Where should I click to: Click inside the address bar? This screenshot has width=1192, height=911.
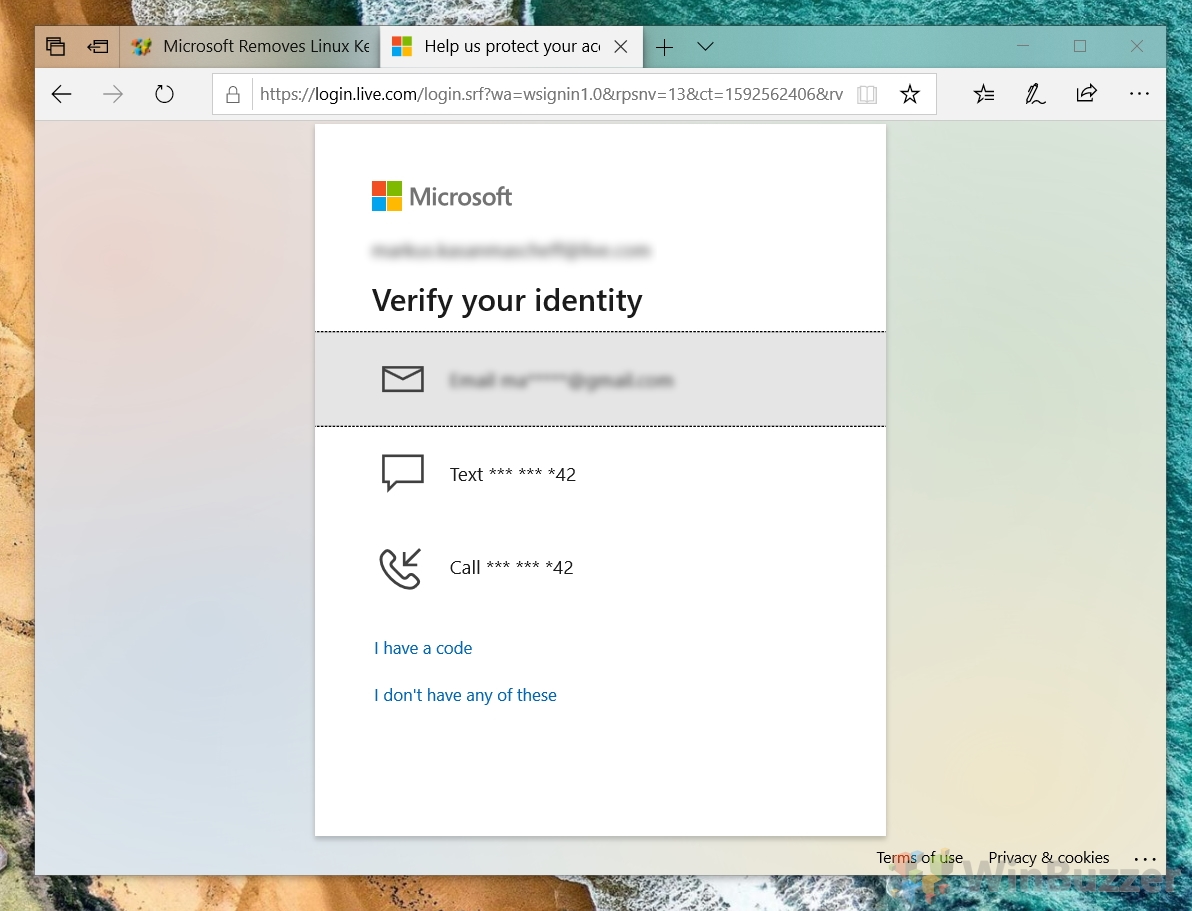coord(550,94)
